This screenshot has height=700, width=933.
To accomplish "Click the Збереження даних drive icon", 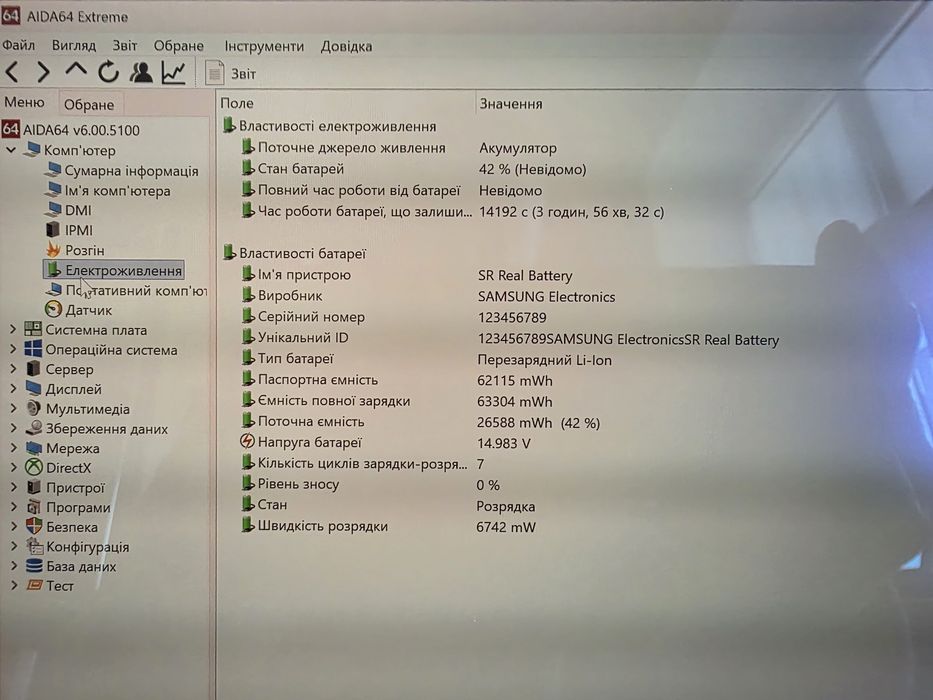I will [x=34, y=428].
